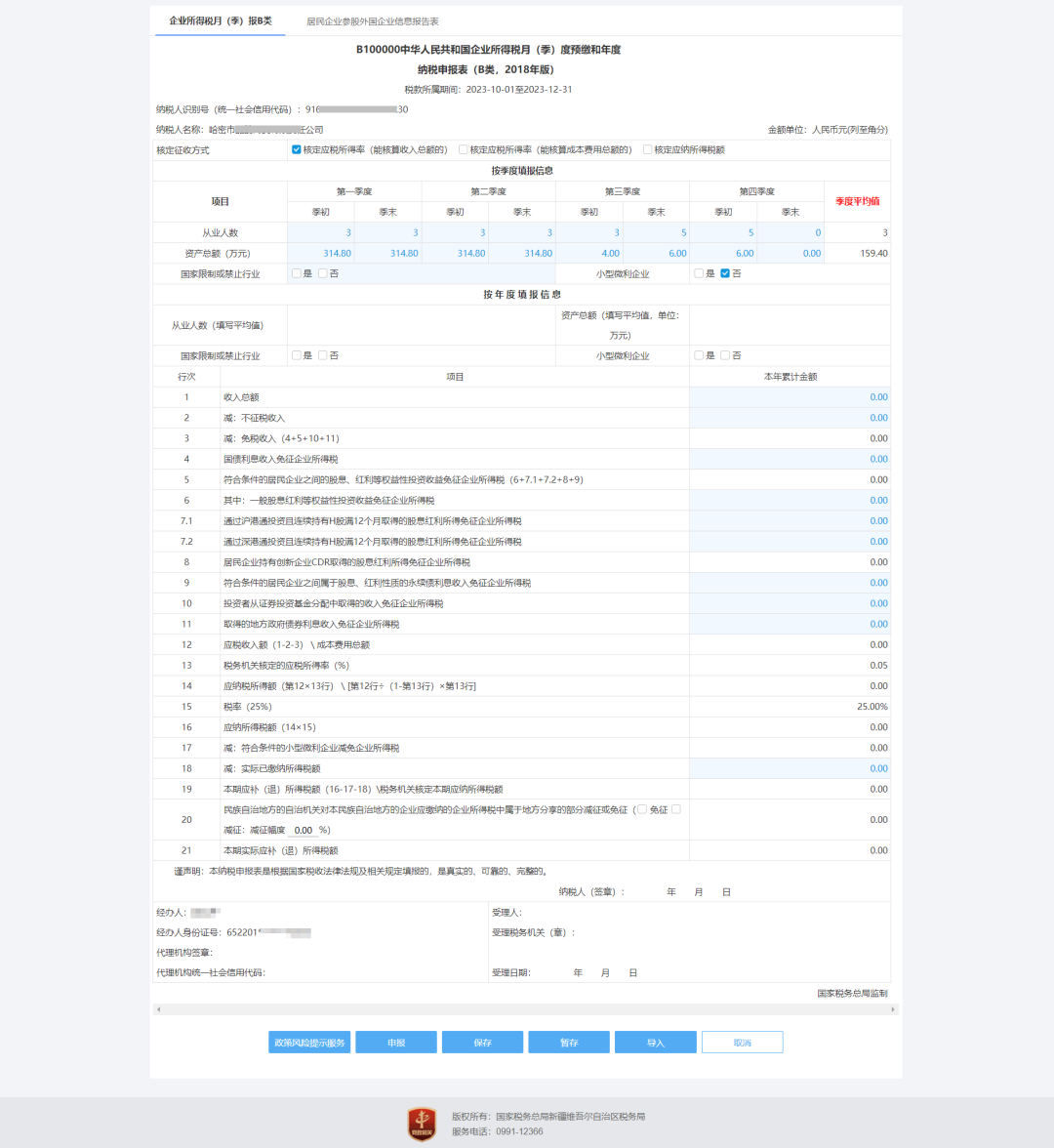Switch to the 企业所得税月（季）报B类 tab
The image size is (1054, 1148).
point(221,21)
